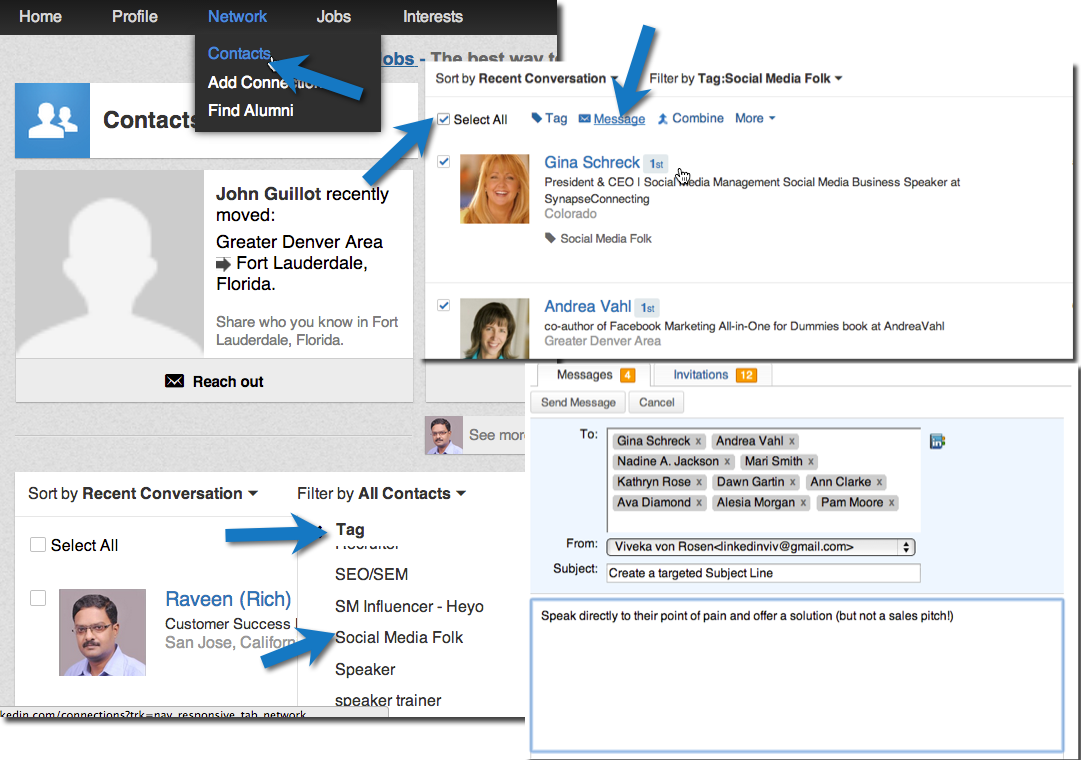Click the Contacts people icon
Viewport: 1081px width, 760px height.
pyautogui.click(x=52, y=121)
